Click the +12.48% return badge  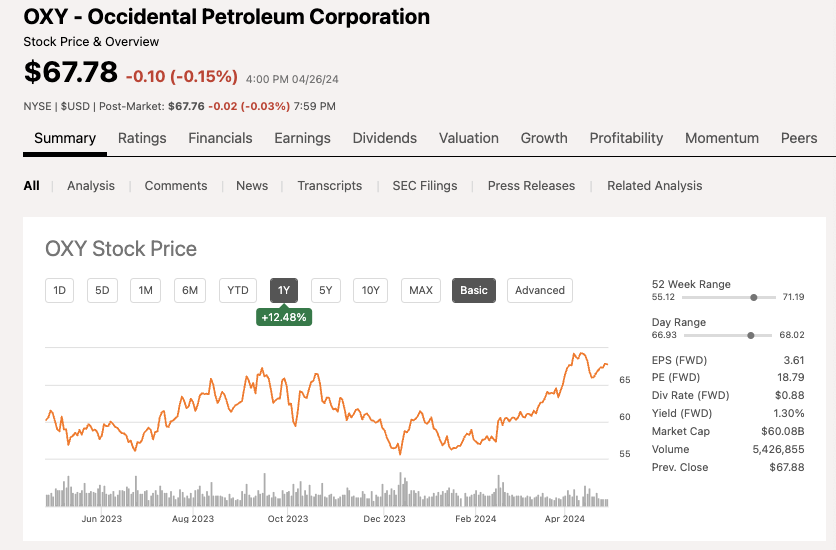pyautogui.click(x=284, y=317)
